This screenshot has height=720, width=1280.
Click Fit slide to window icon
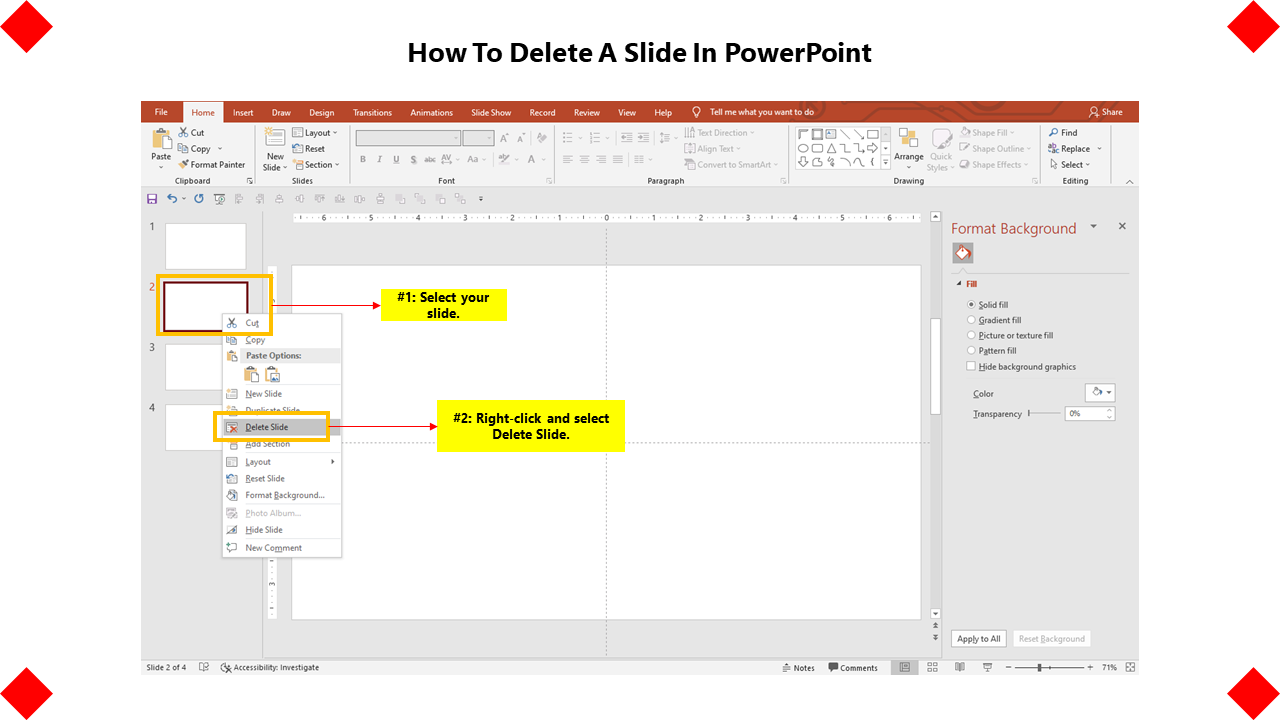[x=1131, y=667]
